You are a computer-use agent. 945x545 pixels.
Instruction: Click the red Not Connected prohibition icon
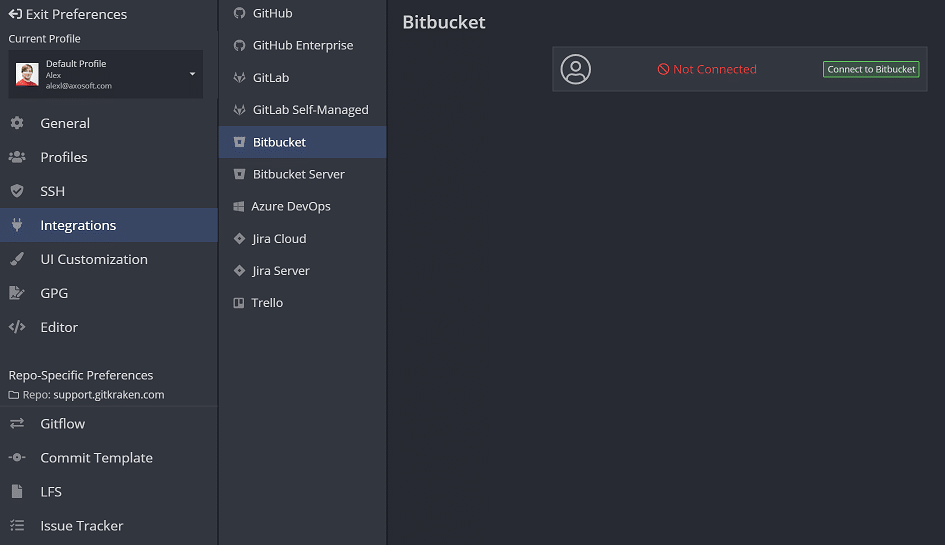[663, 69]
